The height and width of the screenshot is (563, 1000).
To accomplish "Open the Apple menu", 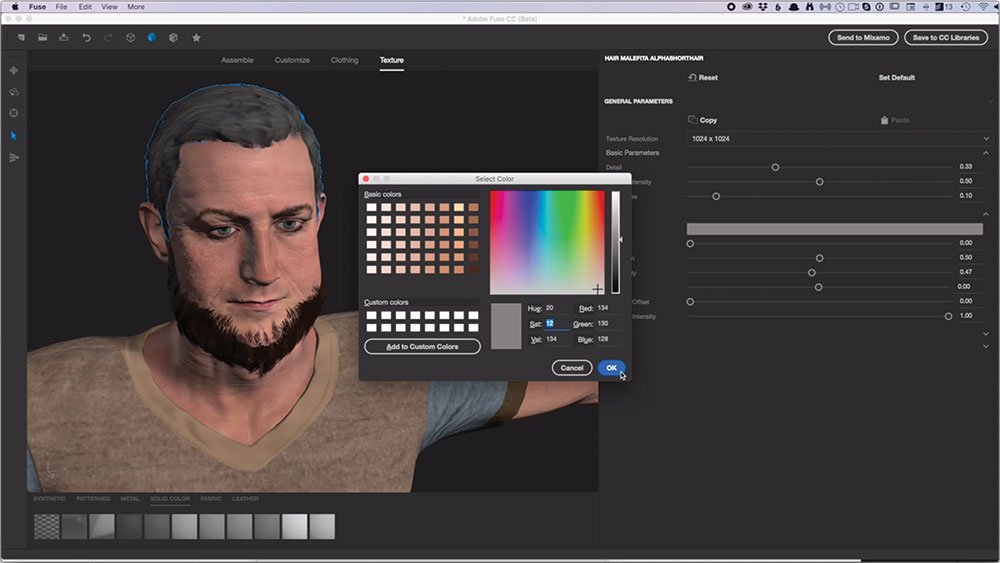I will (15, 7).
